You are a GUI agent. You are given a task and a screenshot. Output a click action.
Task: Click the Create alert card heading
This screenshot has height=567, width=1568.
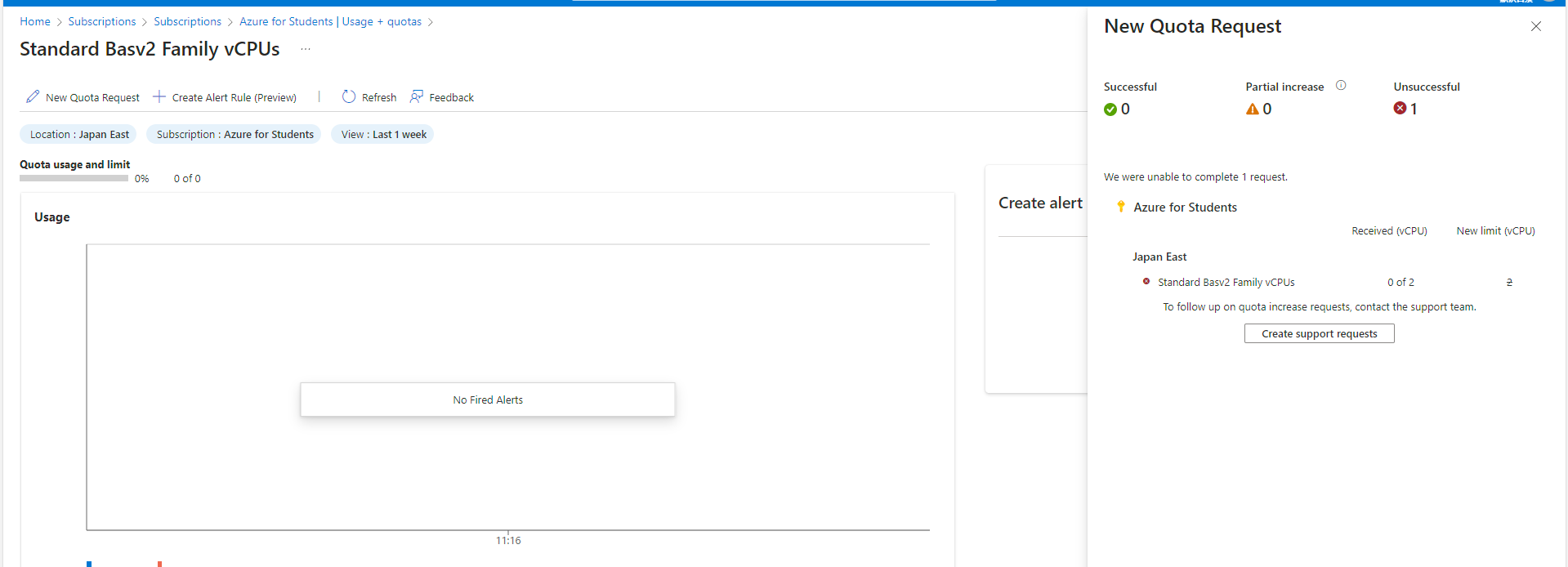point(1040,203)
